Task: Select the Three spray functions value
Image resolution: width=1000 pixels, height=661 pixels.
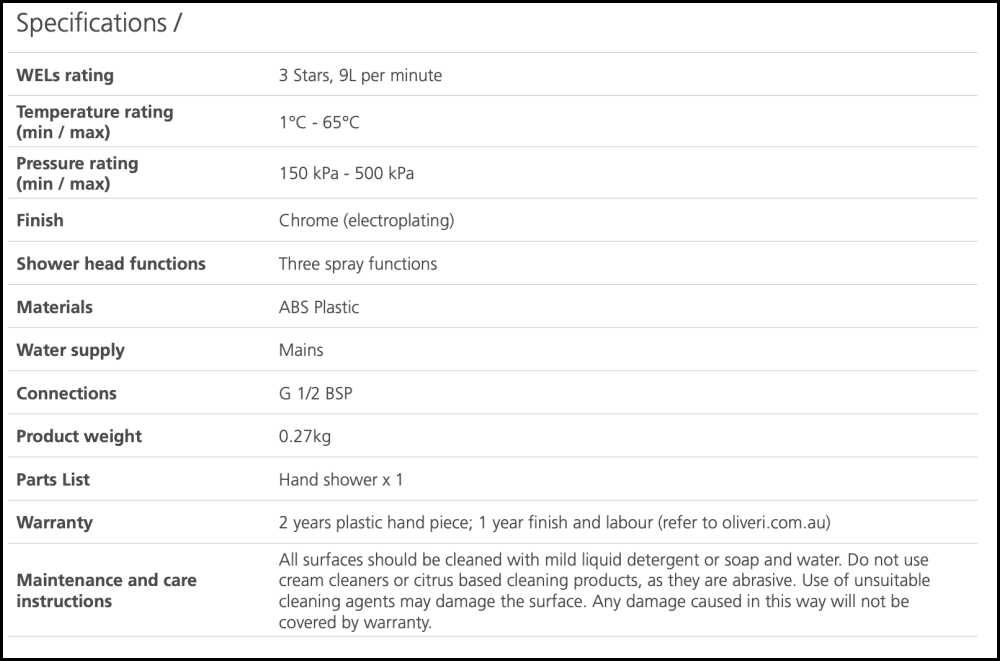Action: coord(358,264)
